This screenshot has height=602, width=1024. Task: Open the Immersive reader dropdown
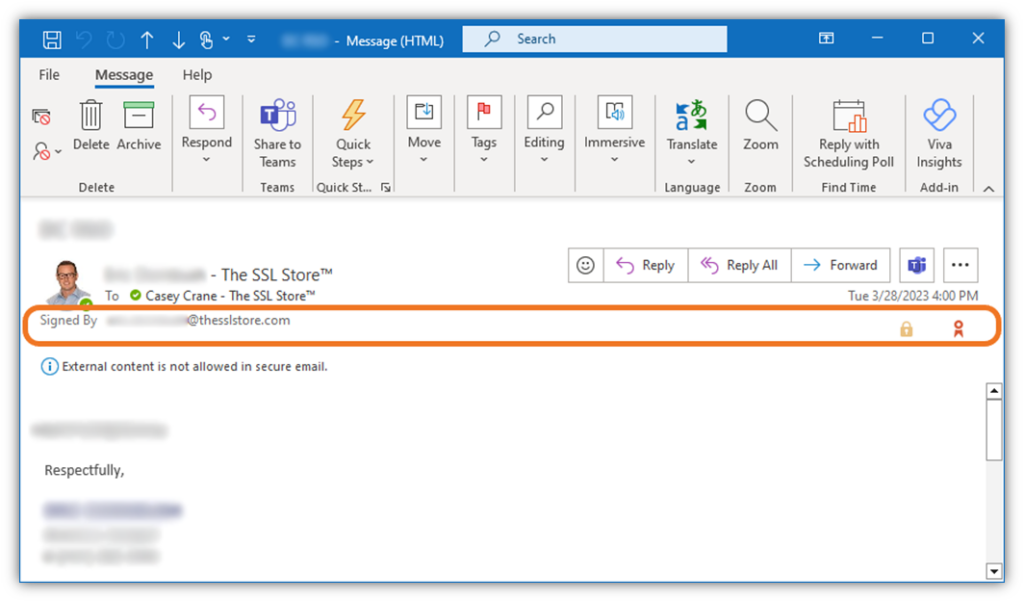615,131
